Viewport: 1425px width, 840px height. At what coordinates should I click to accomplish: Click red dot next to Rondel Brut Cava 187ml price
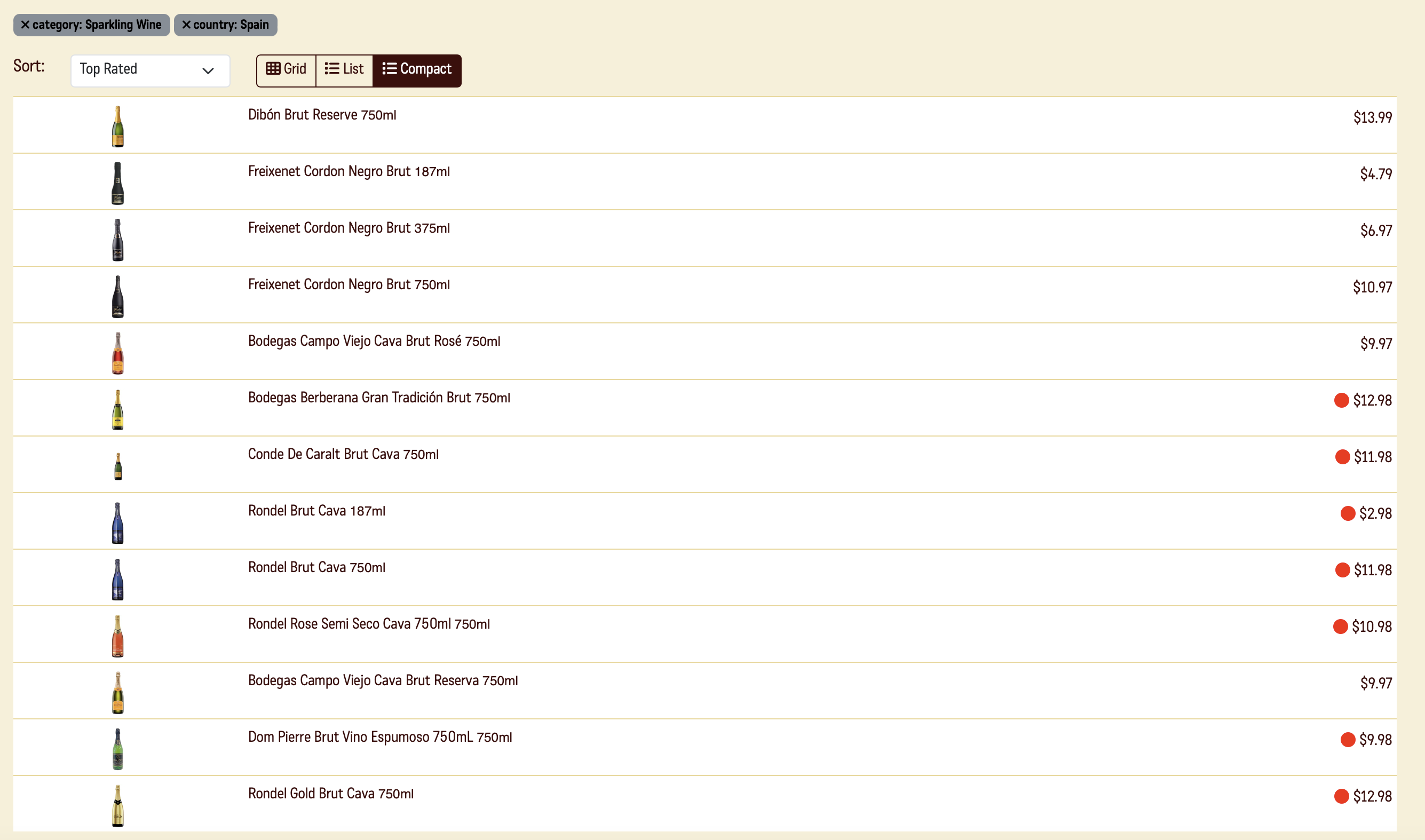1348,513
